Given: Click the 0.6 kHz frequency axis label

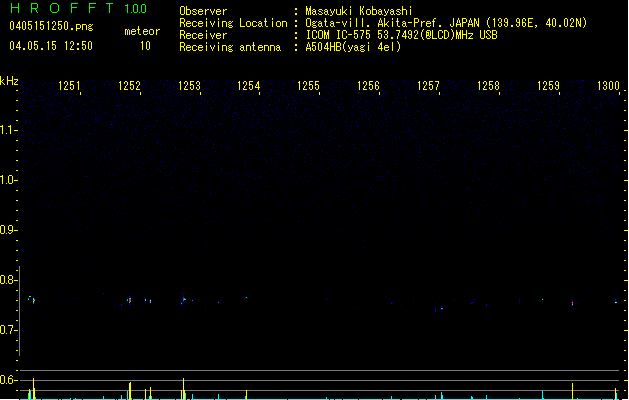Looking at the screenshot, I should (8, 380).
